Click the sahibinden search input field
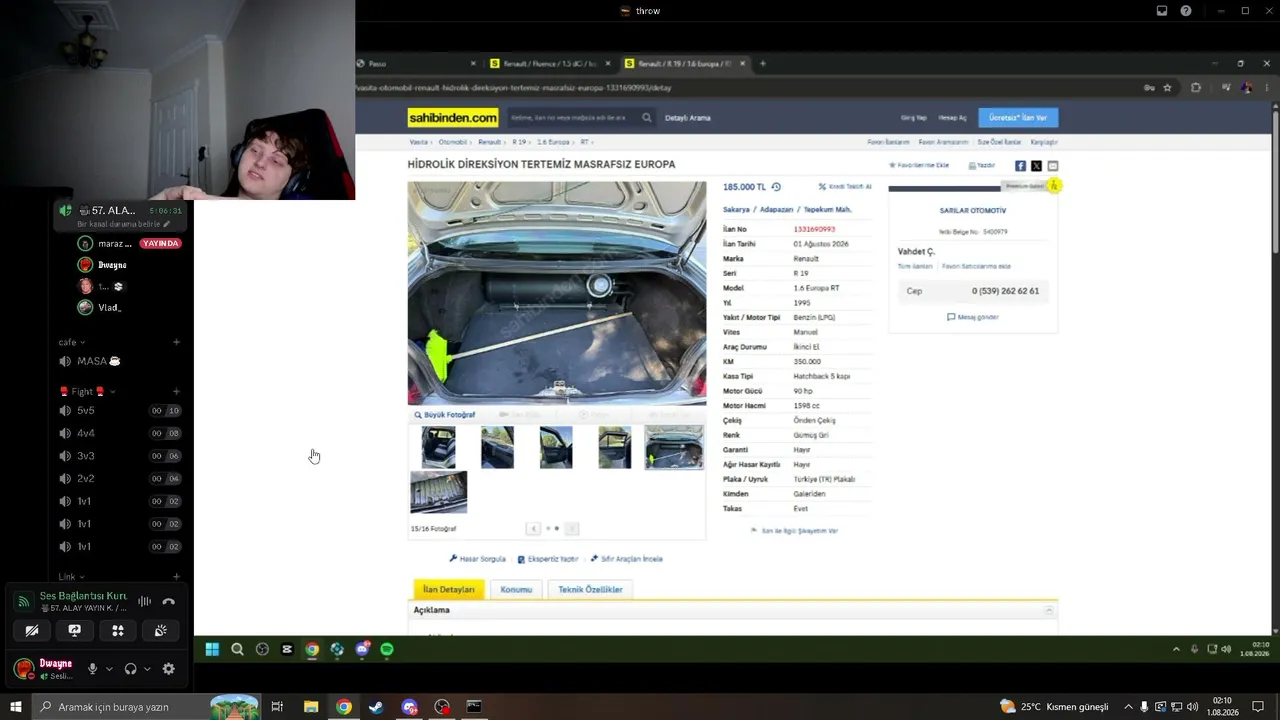 pyautogui.click(x=570, y=118)
